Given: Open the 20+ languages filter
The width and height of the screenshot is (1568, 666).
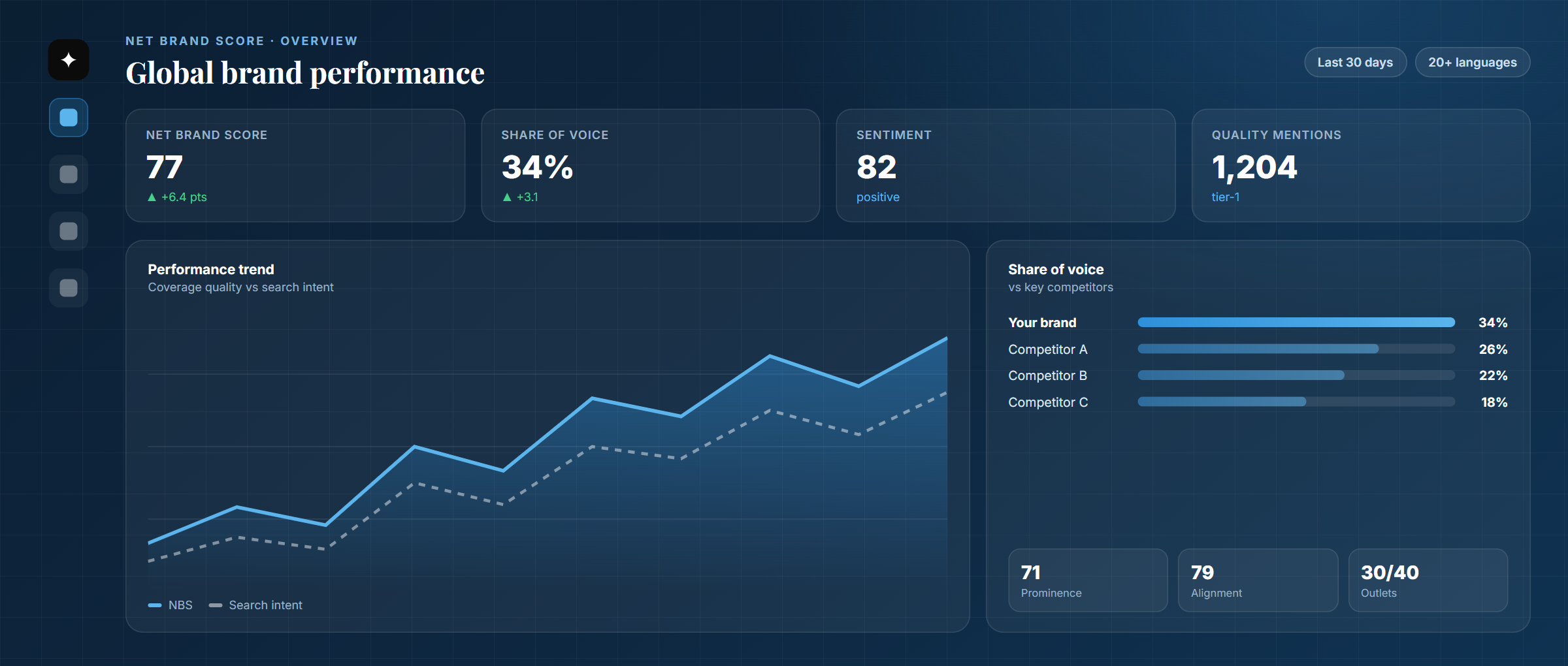Looking at the screenshot, I should pyautogui.click(x=1473, y=62).
